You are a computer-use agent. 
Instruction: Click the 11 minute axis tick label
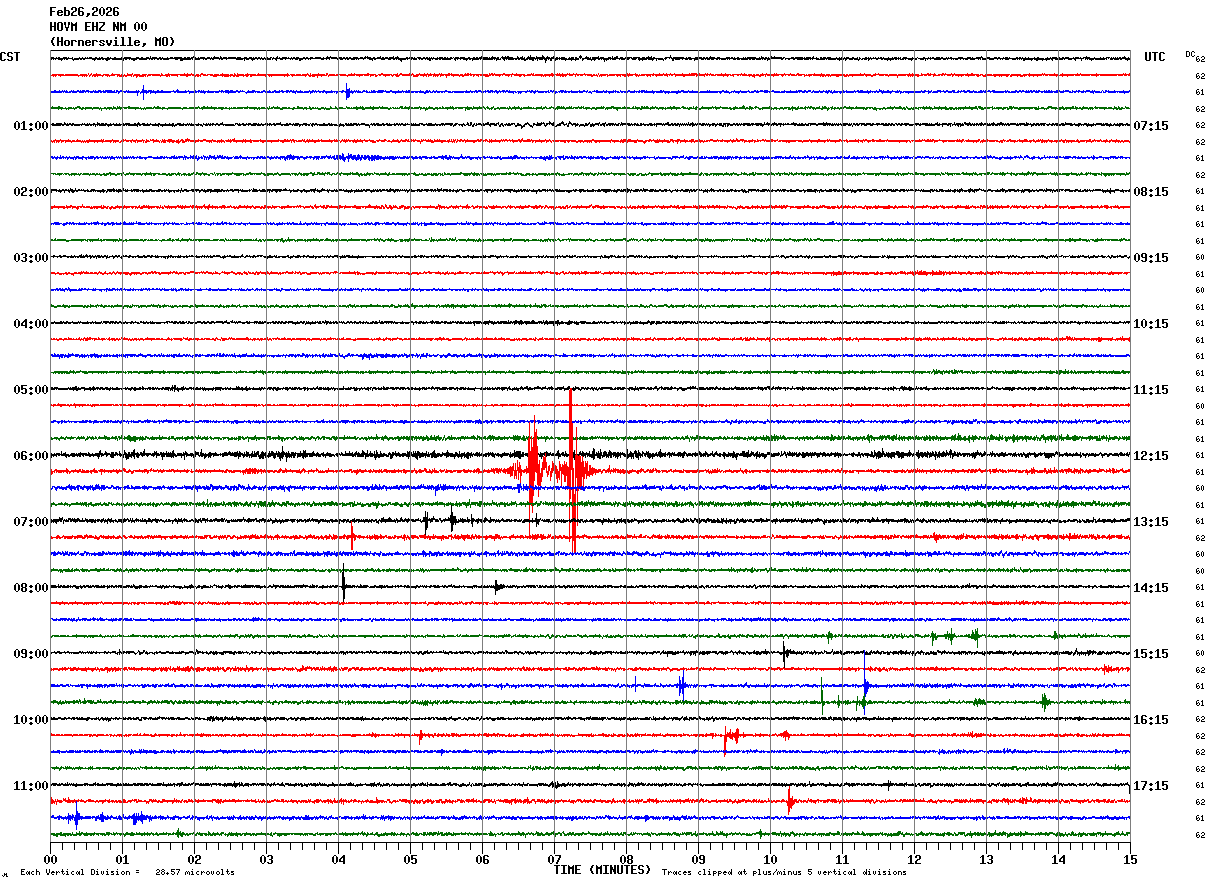(x=842, y=859)
